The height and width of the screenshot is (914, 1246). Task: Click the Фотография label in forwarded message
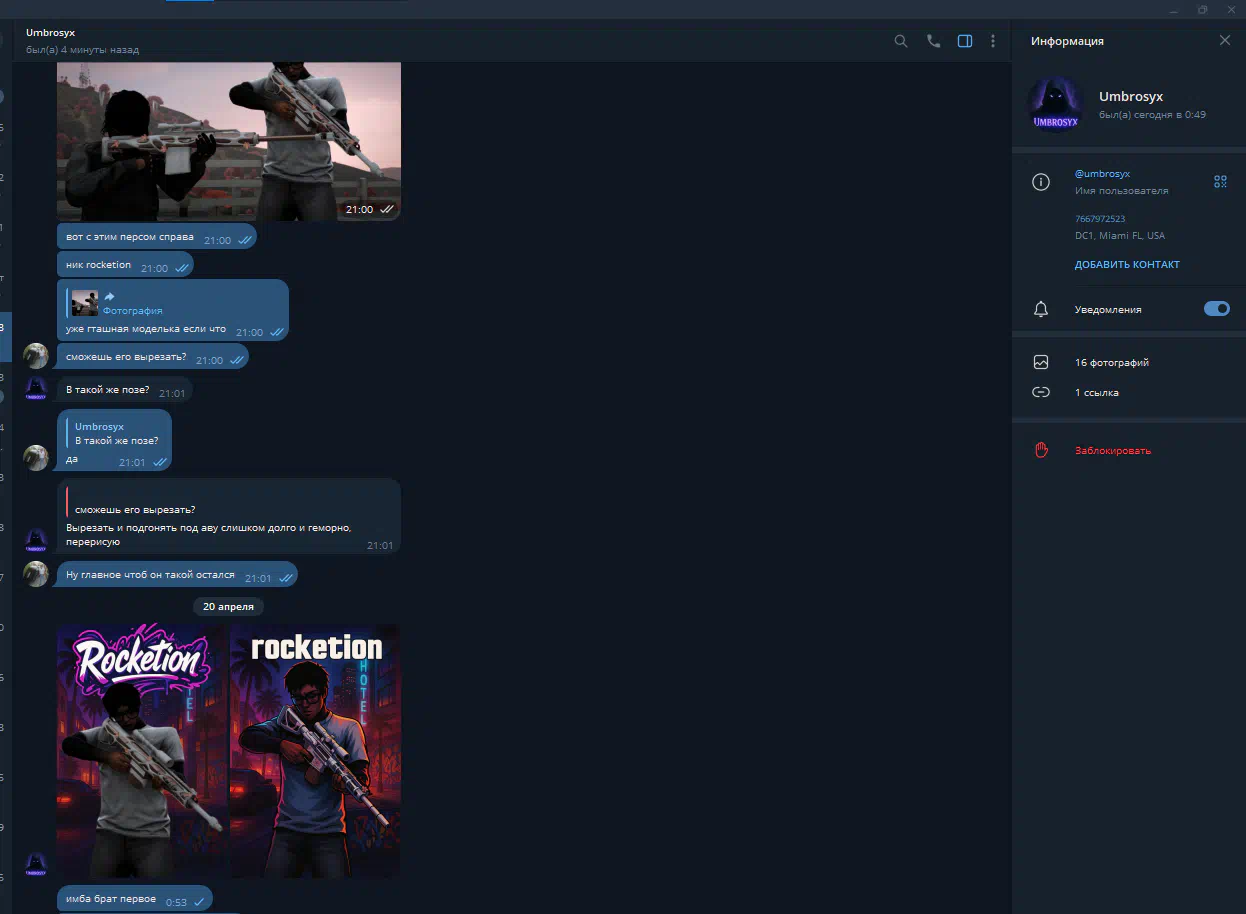pos(132,311)
